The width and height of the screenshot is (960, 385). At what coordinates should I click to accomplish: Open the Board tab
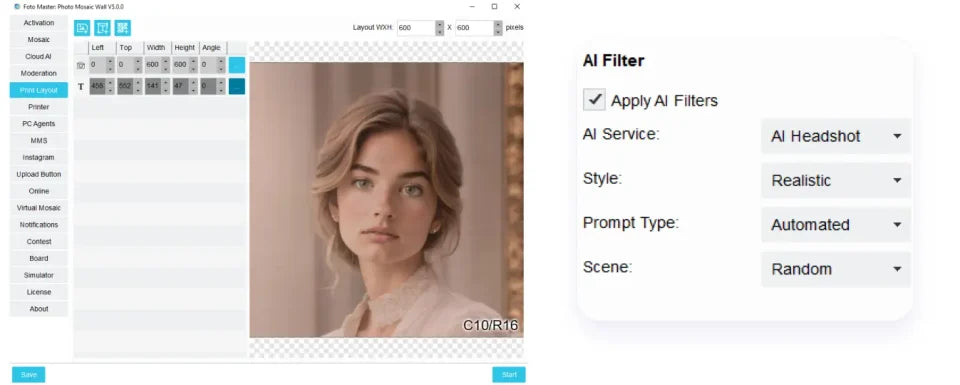pyautogui.click(x=39, y=258)
